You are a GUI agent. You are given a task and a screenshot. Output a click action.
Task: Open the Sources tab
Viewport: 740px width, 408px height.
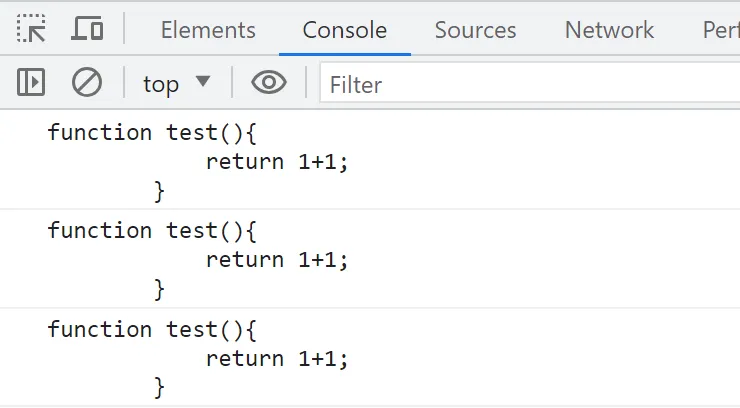pyautogui.click(x=475, y=30)
